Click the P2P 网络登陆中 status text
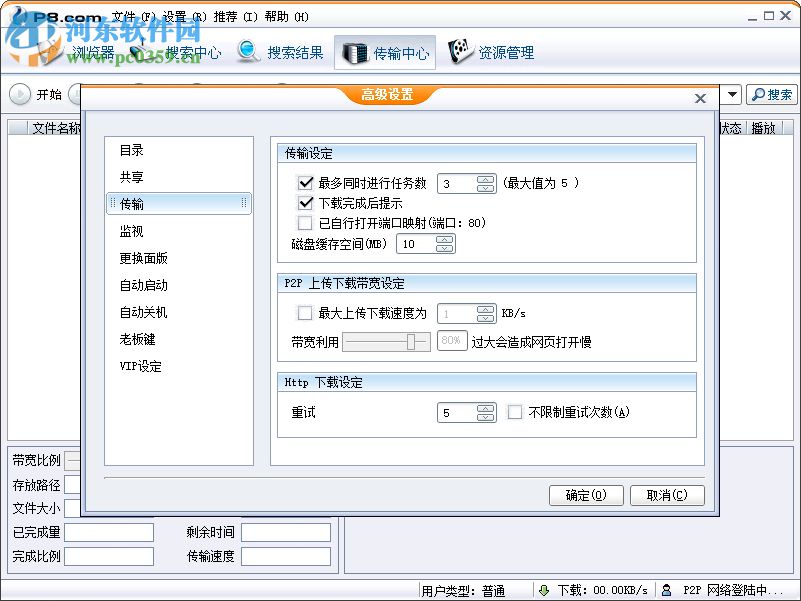The image size is (801, 601). pos(733,590)
